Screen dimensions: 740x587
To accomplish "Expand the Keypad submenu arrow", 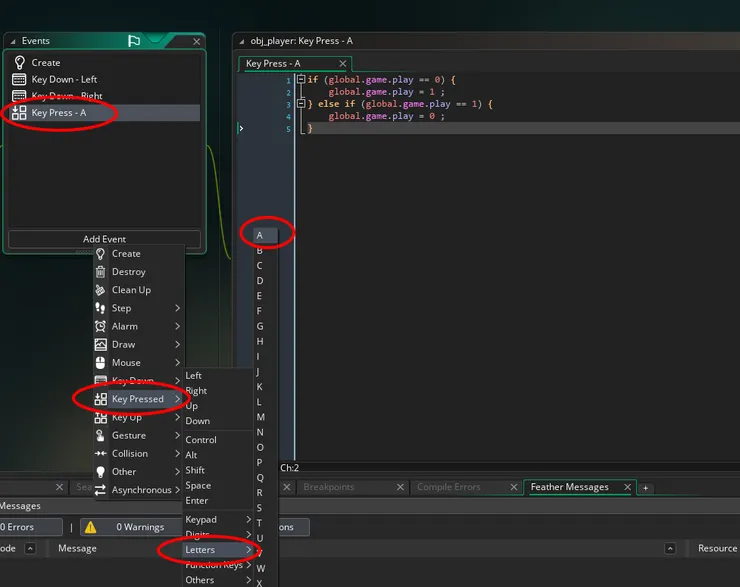I will click(248, 519).
